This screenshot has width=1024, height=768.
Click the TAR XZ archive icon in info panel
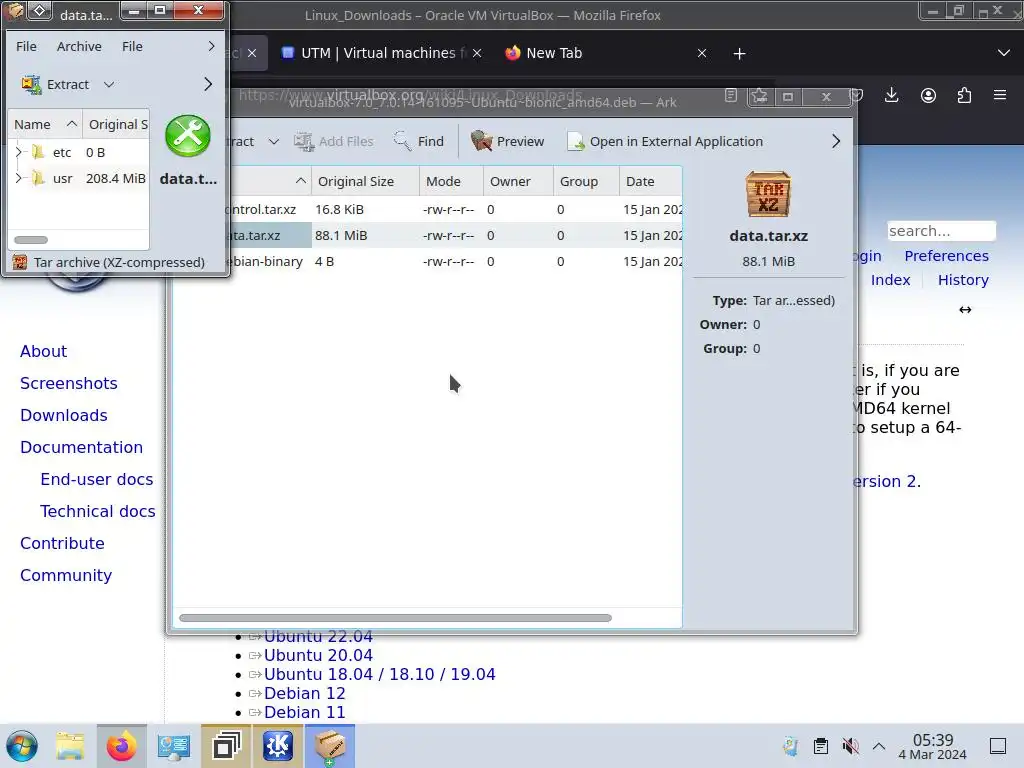768,195
